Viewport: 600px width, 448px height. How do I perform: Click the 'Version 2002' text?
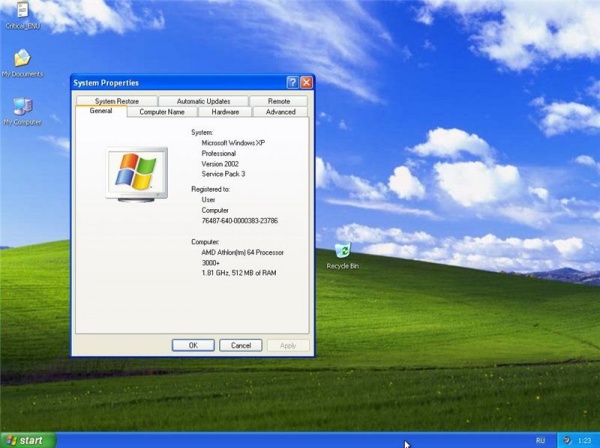coord(220,164)
